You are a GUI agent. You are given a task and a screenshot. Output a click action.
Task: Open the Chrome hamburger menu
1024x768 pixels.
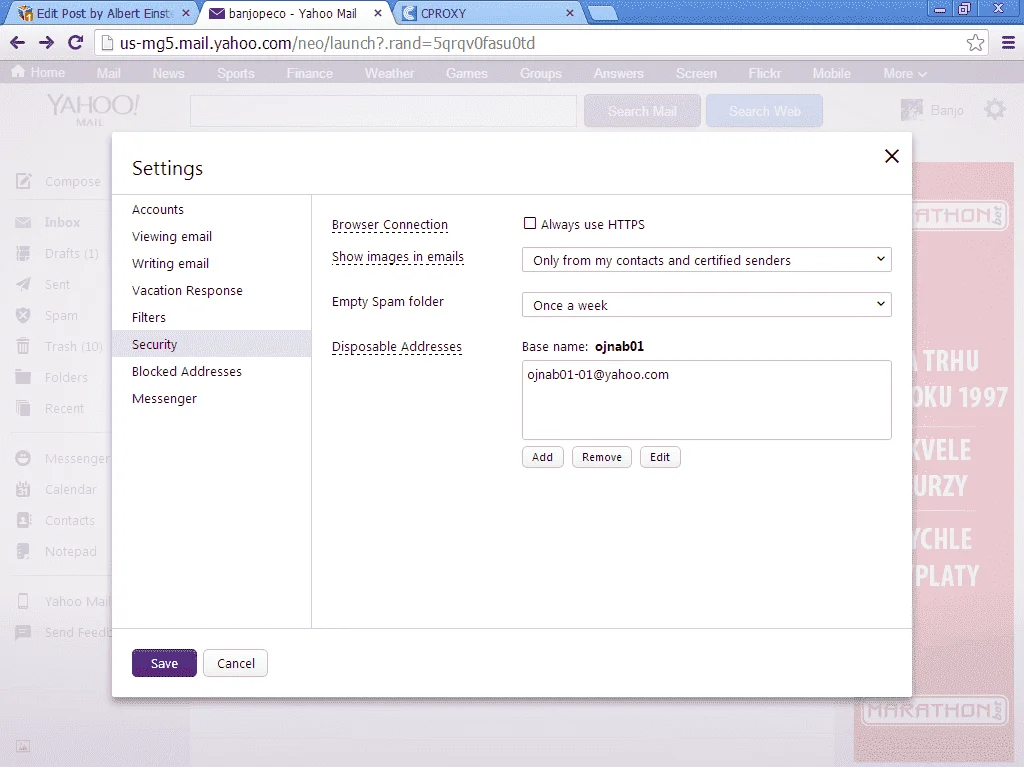[x=1008, y=43]
